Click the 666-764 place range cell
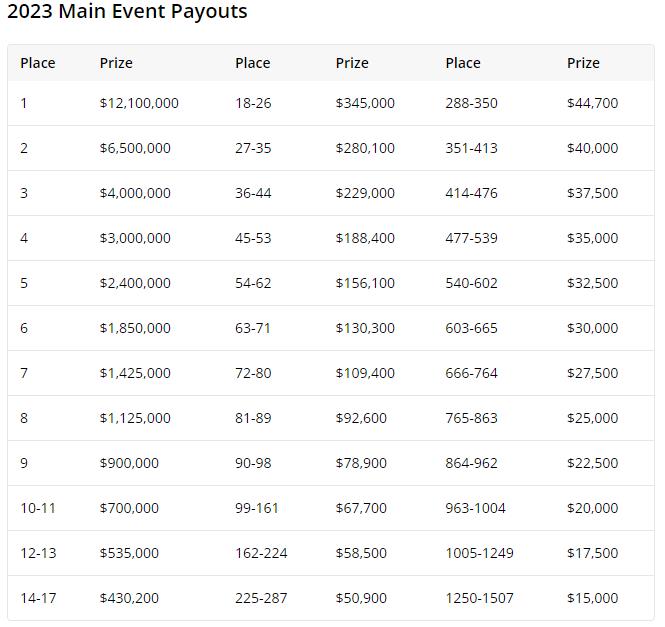 coord(471,373)
